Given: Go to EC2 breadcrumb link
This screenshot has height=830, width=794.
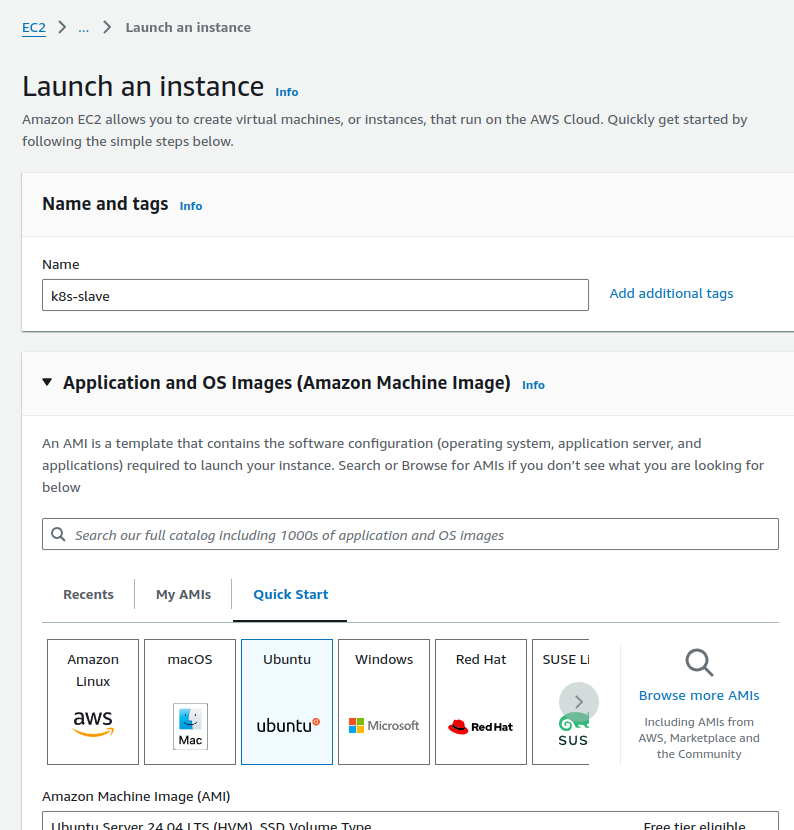Looking at the screenshot, I should click(x=34, y=28).
